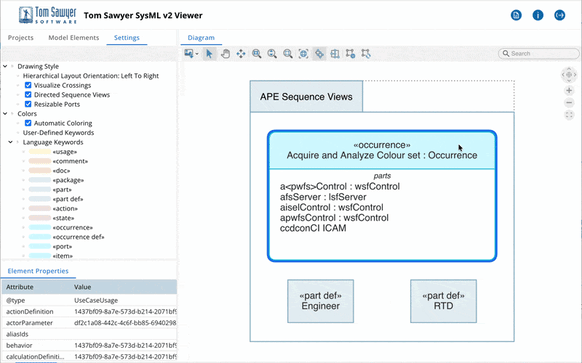Open the overview window tool icon

tap(335, 54)
